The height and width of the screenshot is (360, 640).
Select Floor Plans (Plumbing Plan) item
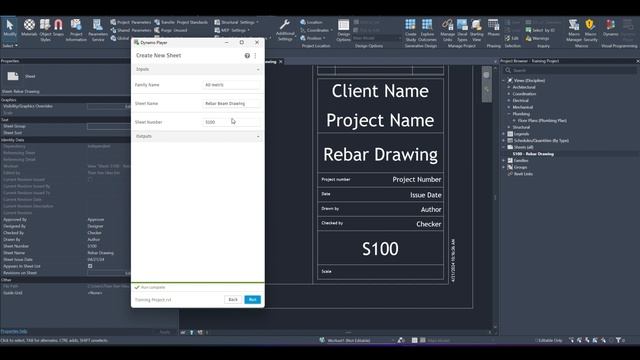(x=542, y=120)
